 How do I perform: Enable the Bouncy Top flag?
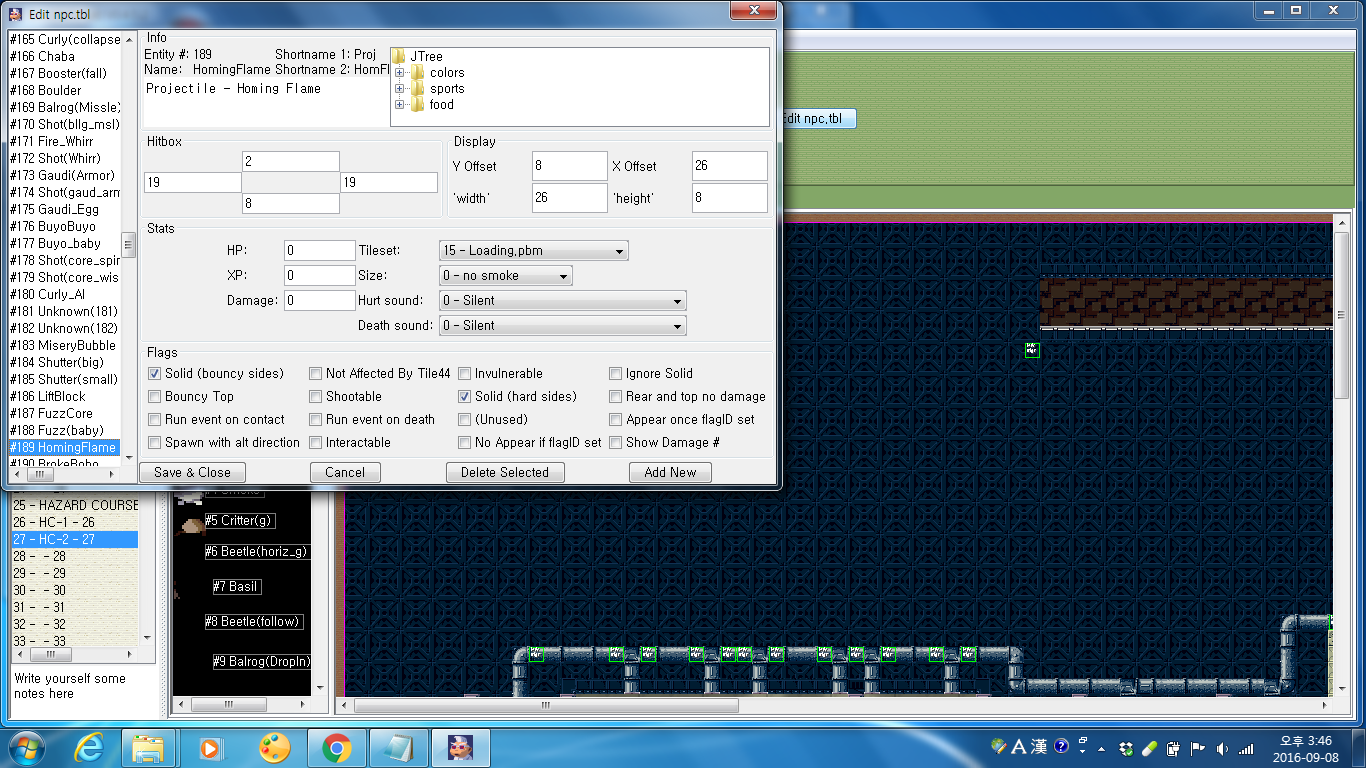pyautogui.click(x=155, y=396)
